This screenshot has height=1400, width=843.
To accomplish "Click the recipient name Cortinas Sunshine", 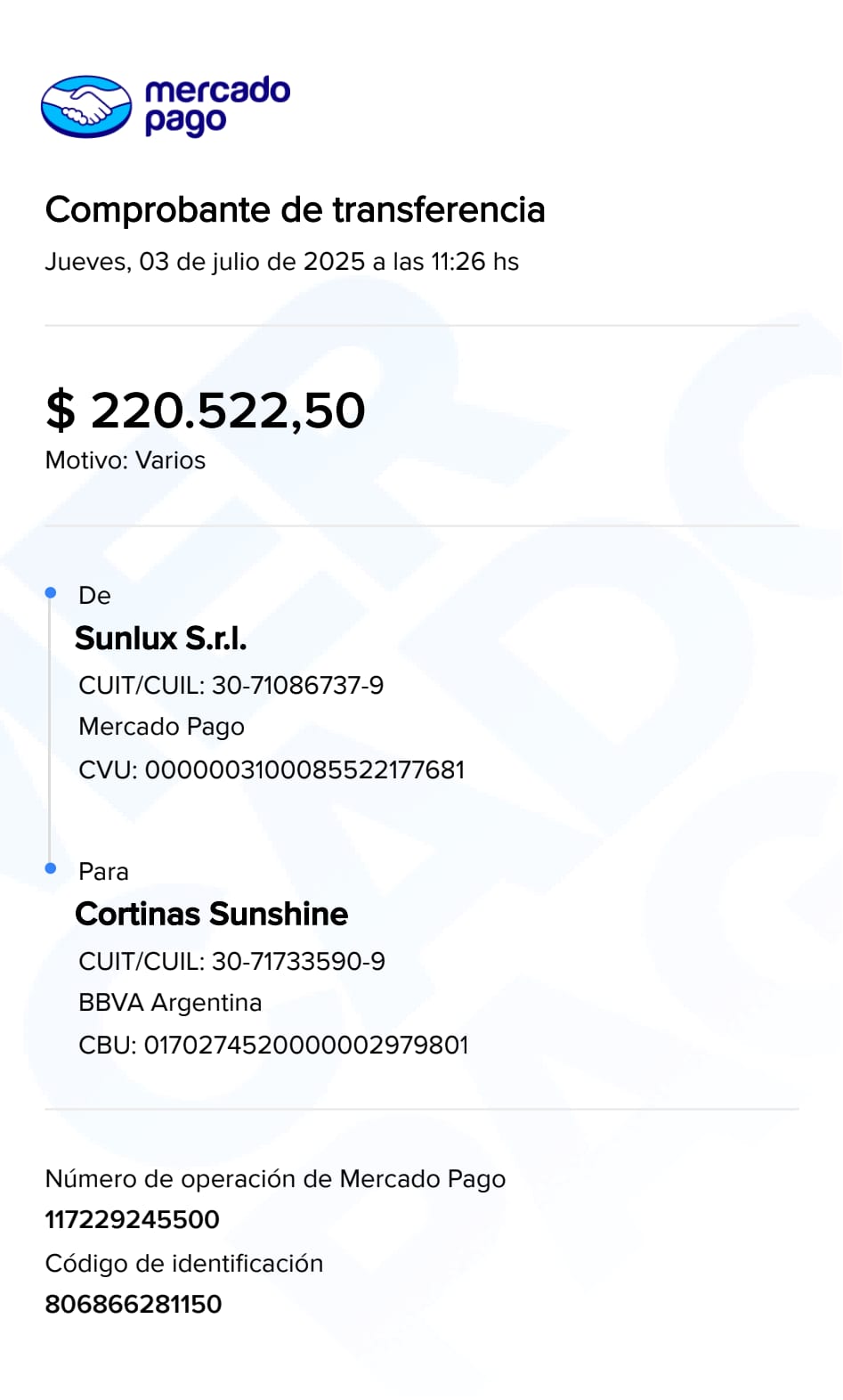I will tap(211, 915).
